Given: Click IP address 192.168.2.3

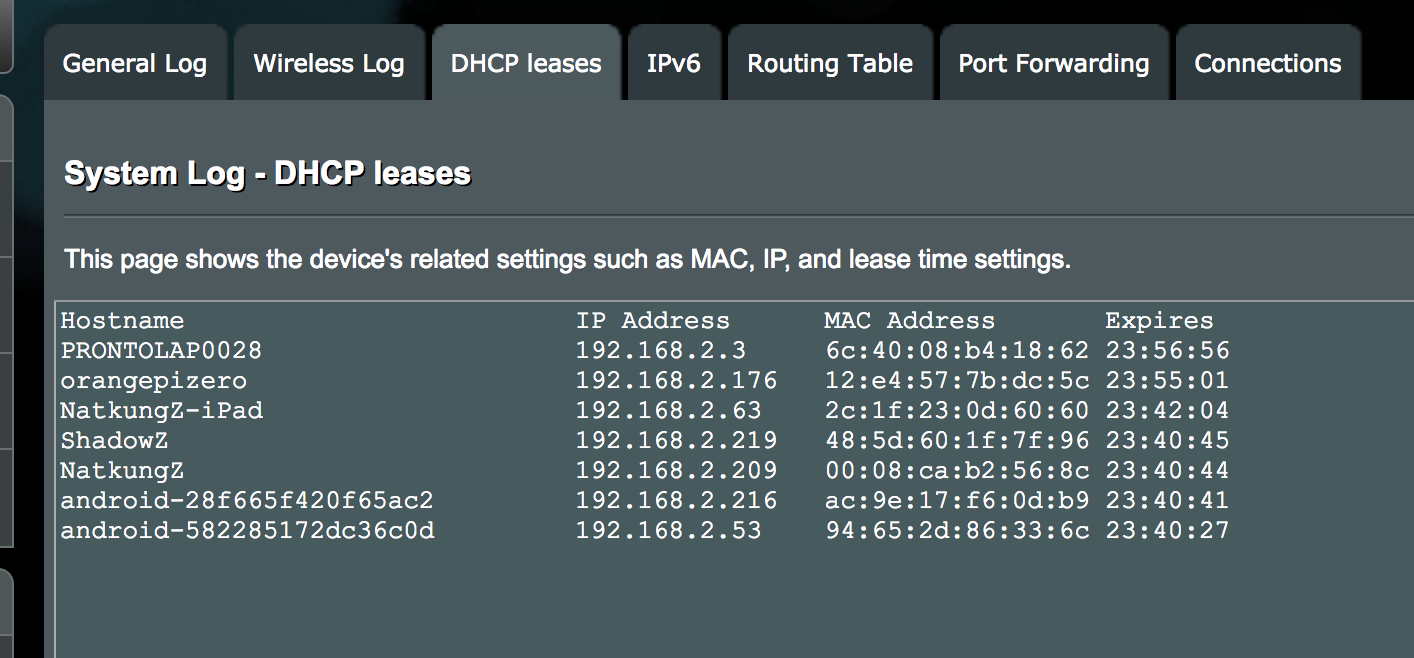Looking at the screenshot, I should [660, 351].
